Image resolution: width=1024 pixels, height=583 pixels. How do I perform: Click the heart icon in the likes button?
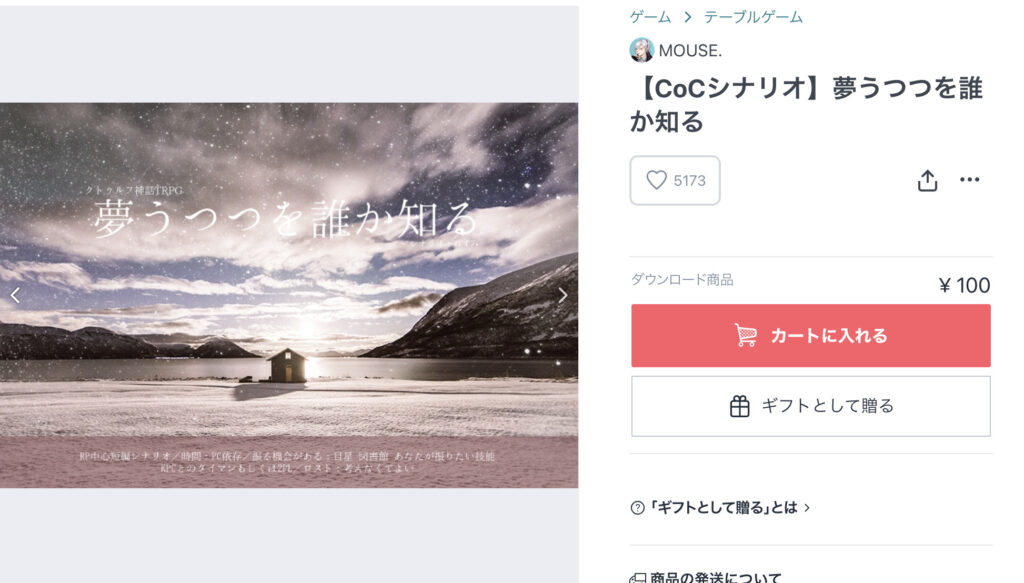(x=656, y=180)
